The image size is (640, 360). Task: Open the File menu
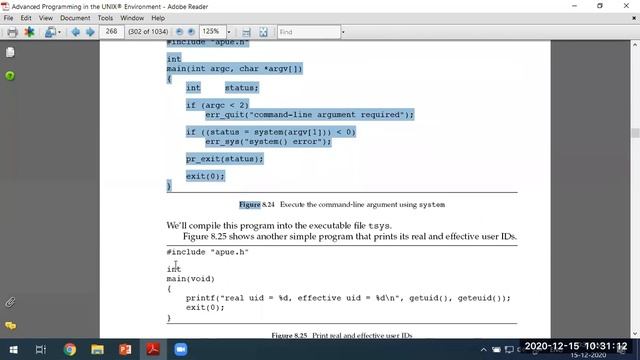point(8,18)
